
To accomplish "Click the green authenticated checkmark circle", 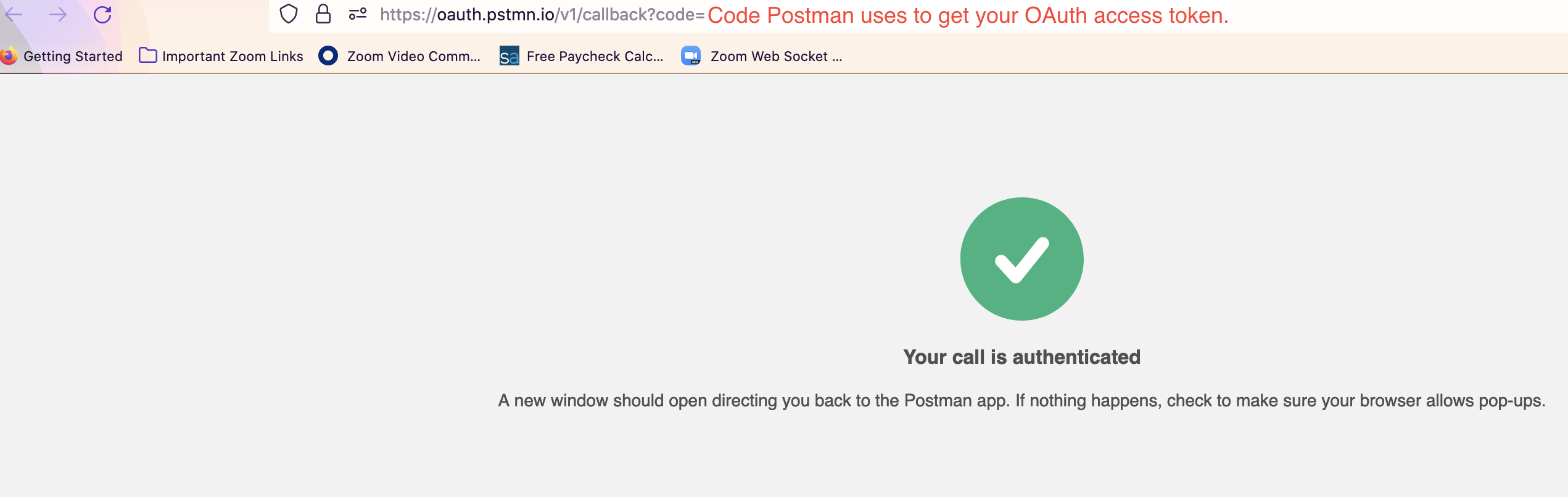I will (1021, 259).
